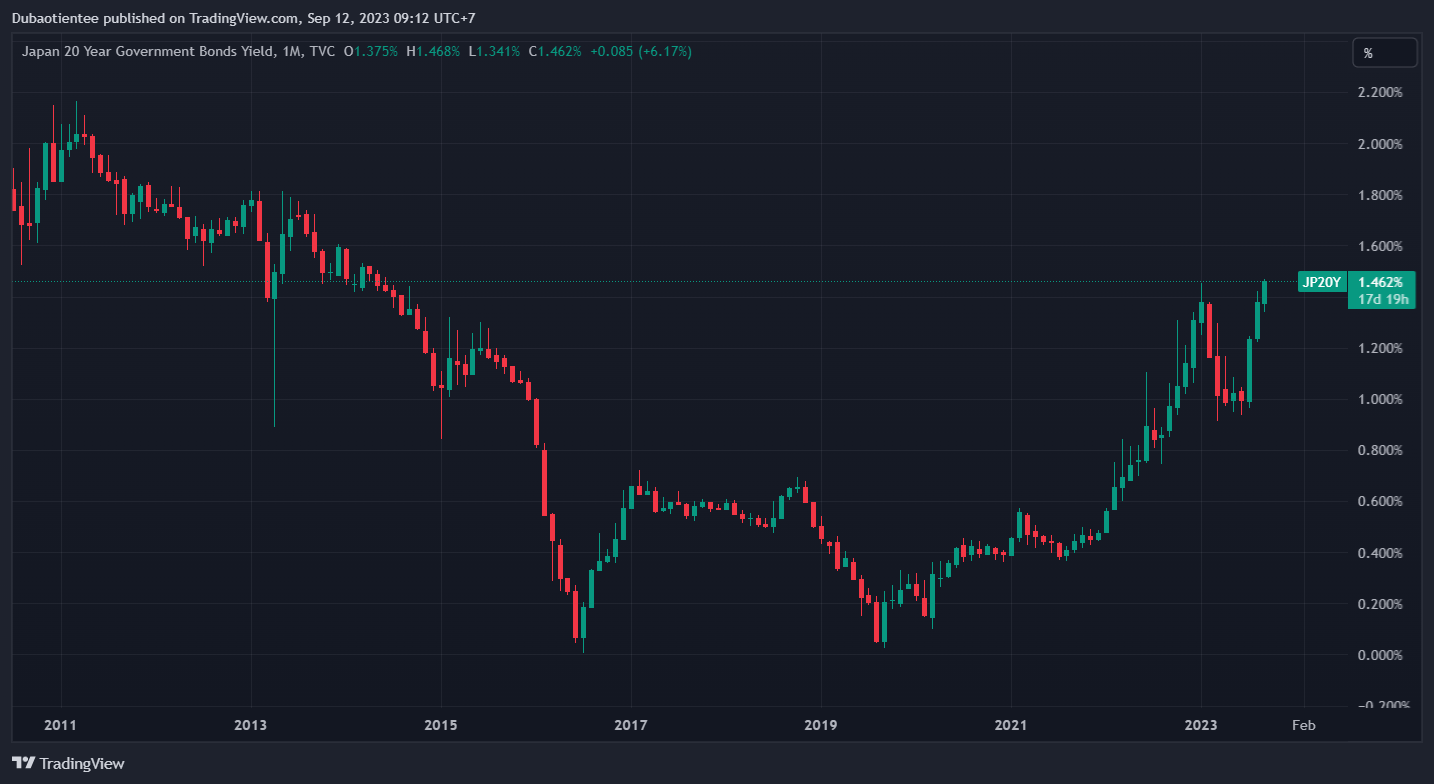Click the 0.000% level on price axis

point(1380,655)
